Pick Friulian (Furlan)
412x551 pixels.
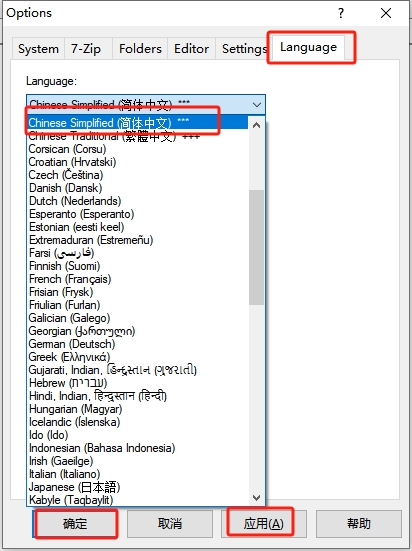[138, 305]
